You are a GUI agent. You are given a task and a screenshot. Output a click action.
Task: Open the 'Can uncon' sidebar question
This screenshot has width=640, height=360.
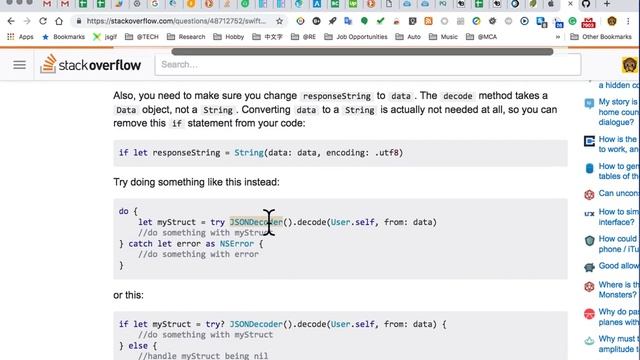(619, 193)
